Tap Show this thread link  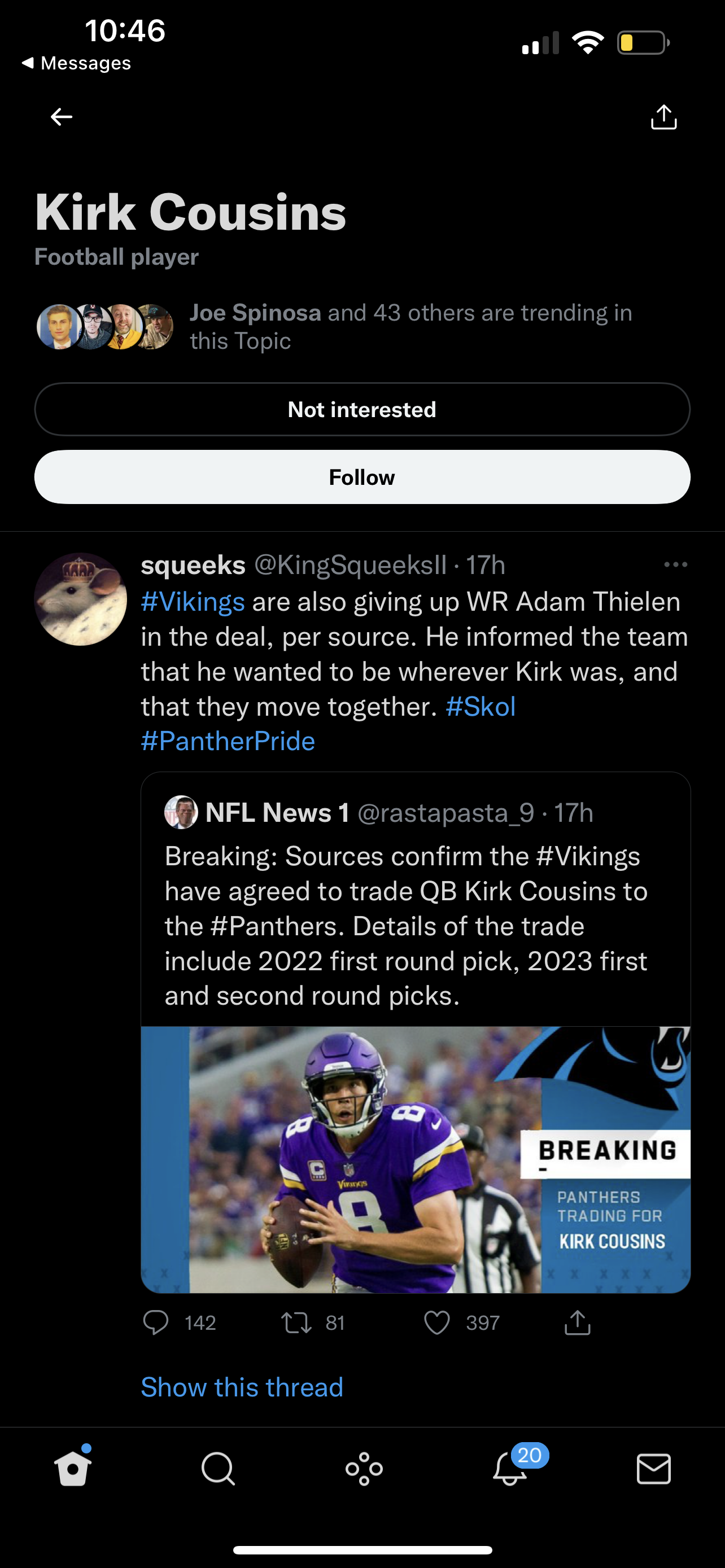(x=242, y=1387)
